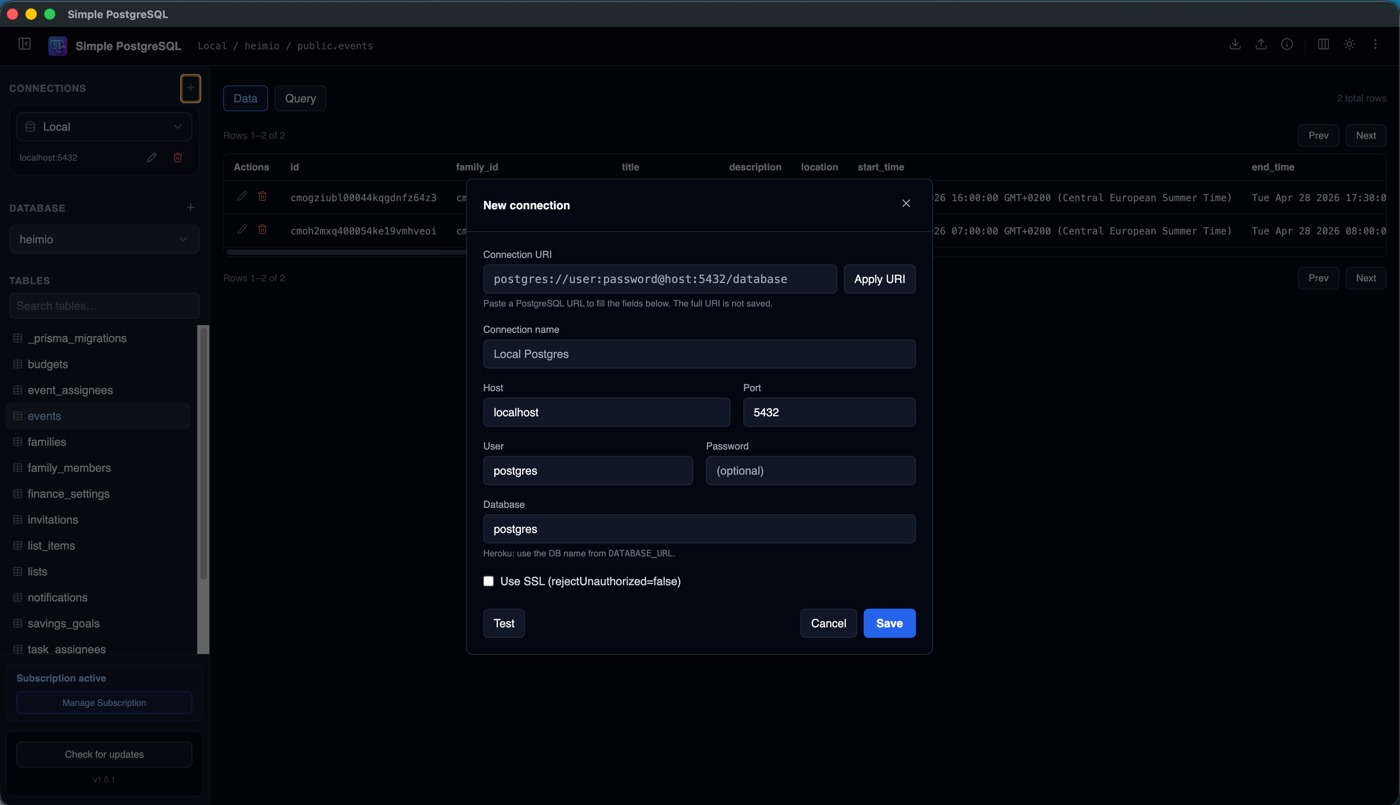Viewport: 1400px width, 805px height.
Task: Open the family_members table
Action: (x=98, y=468)
